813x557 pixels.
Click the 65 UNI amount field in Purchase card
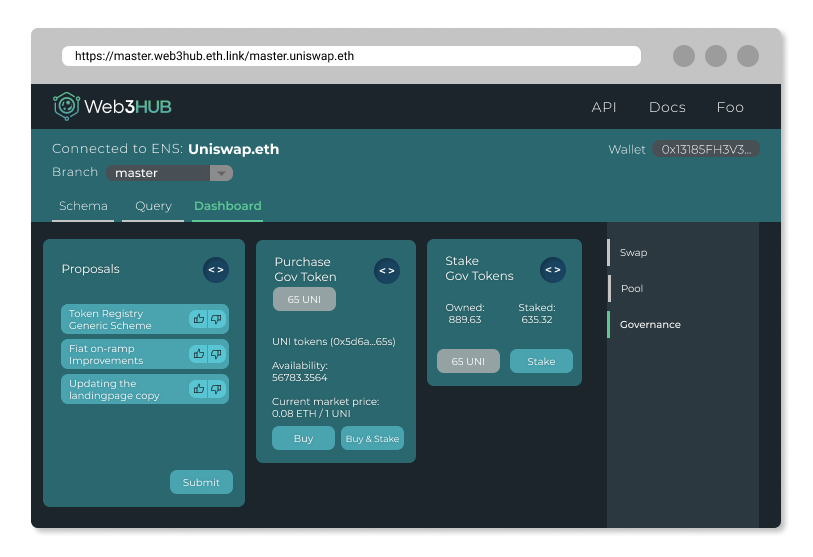(x=304, y=299)
